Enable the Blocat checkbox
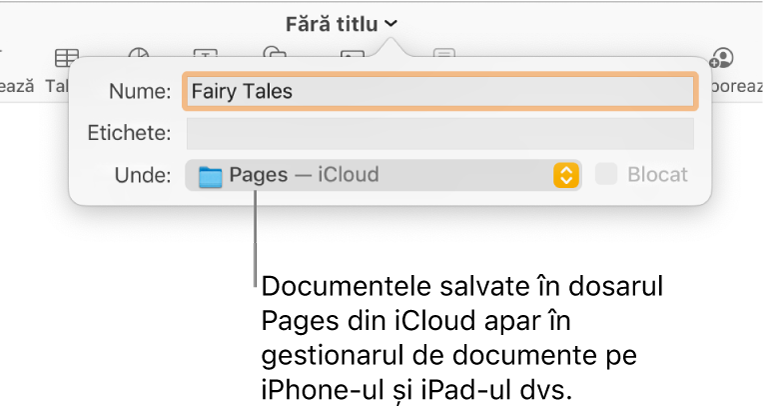 (x=607, y=175)
